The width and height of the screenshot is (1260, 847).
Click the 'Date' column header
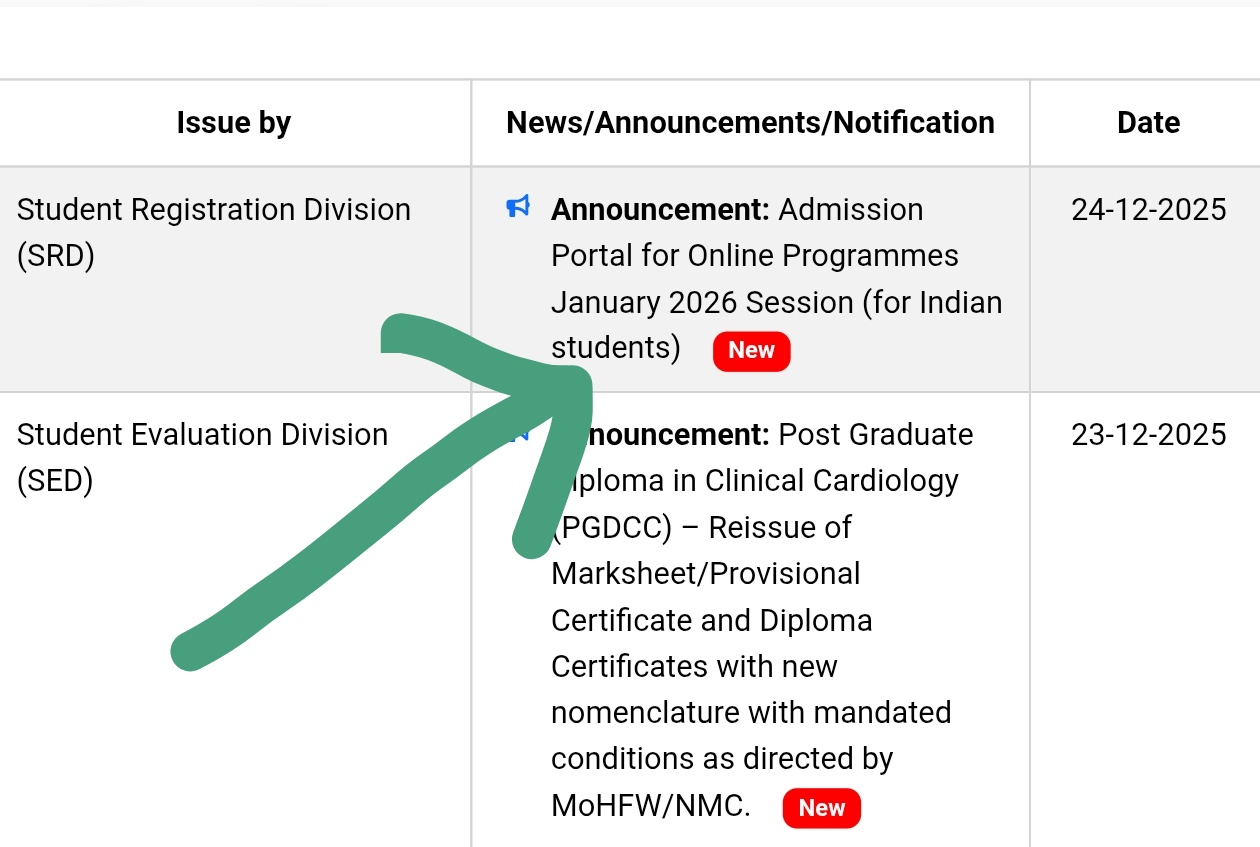click(x=1148, y=123)
